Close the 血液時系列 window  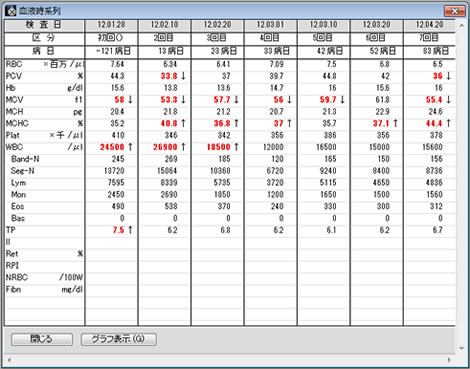pos(454,11)
